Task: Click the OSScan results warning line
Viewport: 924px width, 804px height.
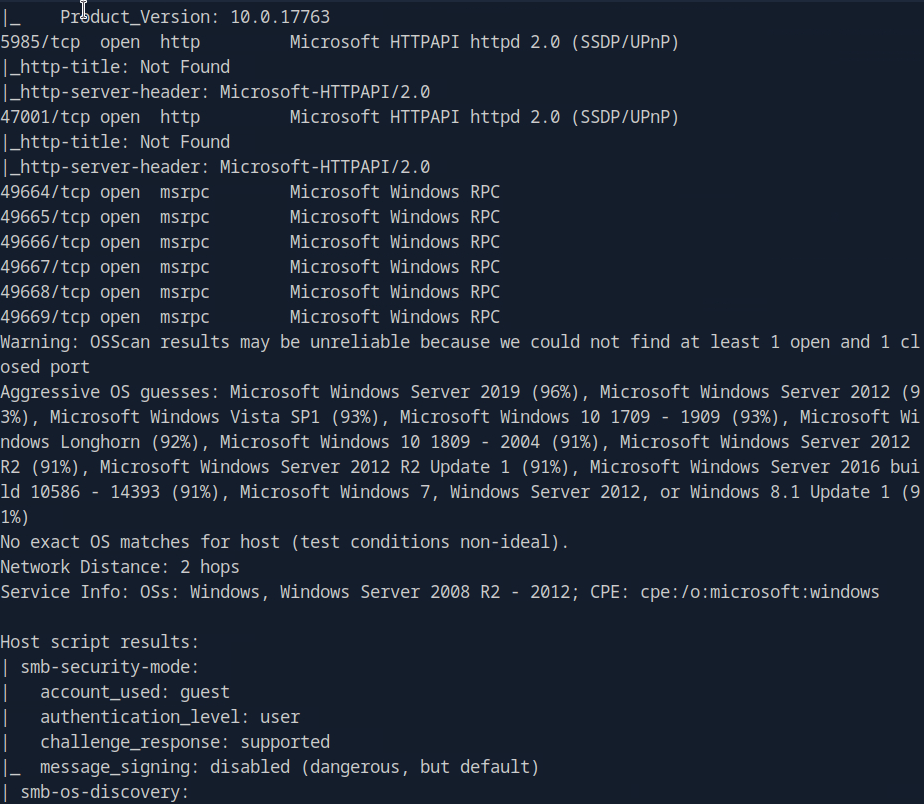Action: point(460,342)
